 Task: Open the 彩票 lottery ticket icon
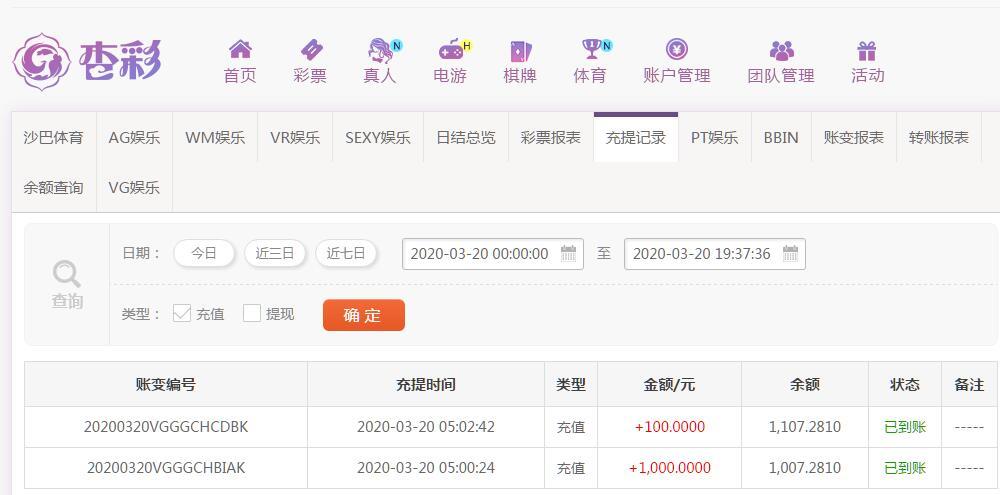click(311, 49)
